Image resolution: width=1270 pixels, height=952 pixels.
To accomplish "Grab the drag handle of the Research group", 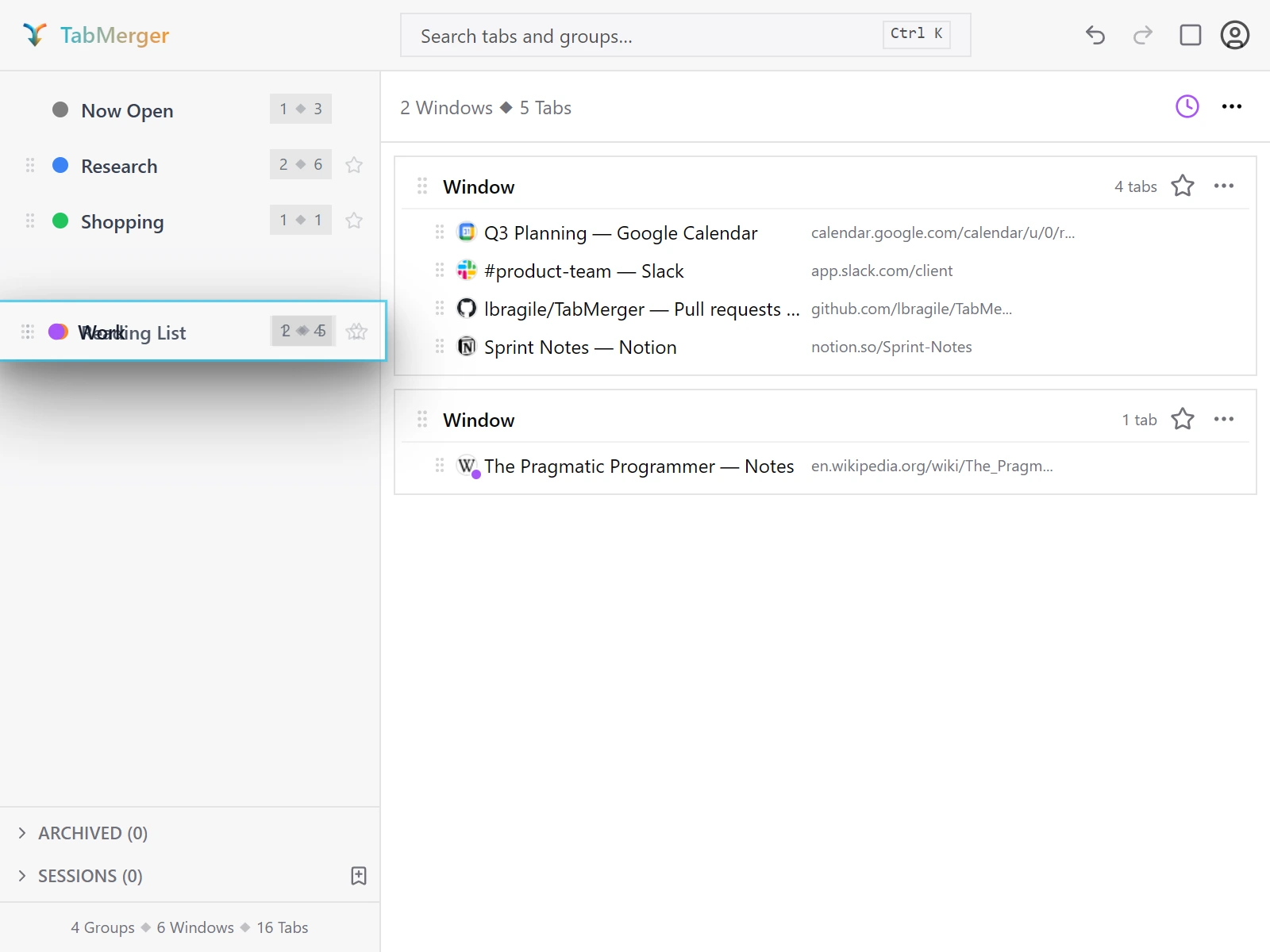I will tap(30, 165).
